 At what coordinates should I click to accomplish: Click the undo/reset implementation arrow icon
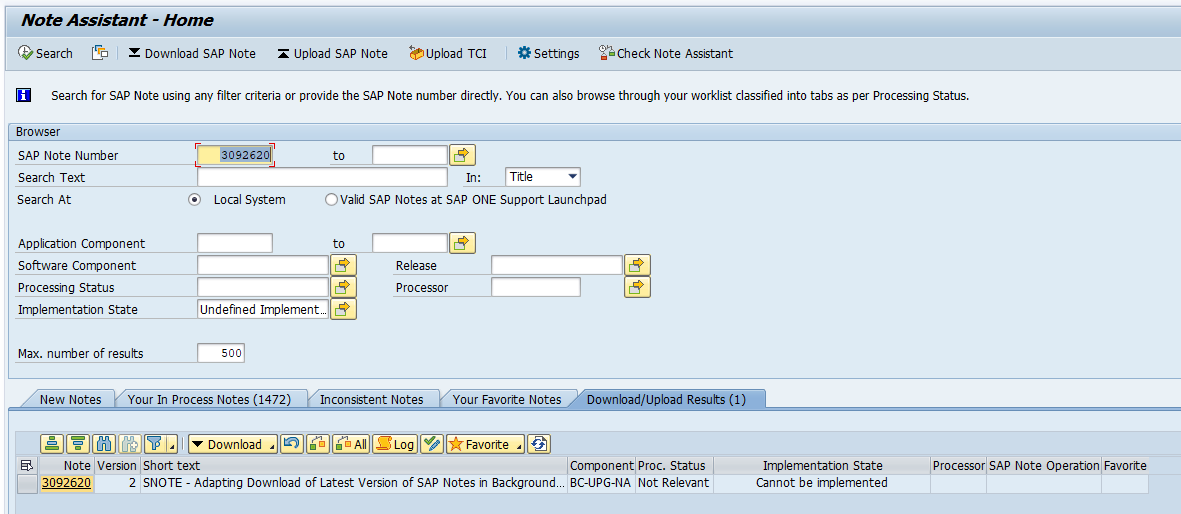point(291,444)
